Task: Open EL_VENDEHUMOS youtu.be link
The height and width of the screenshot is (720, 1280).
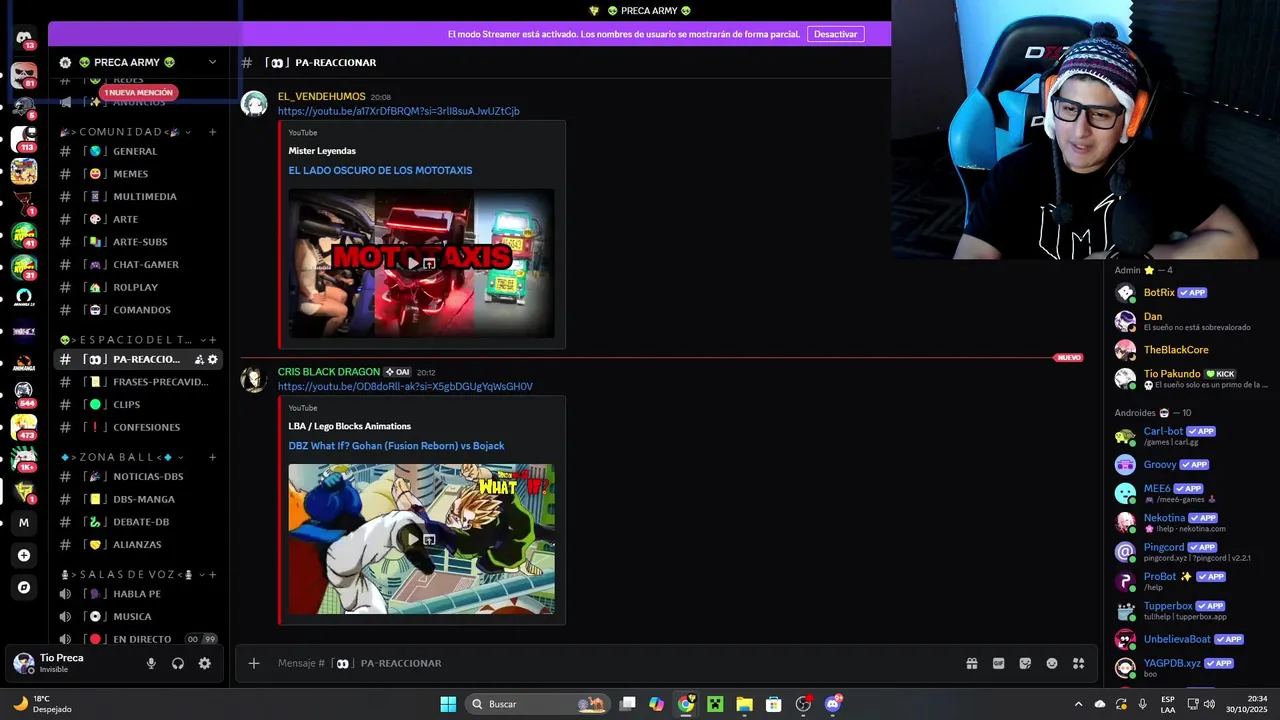Action: pos(398,111)
